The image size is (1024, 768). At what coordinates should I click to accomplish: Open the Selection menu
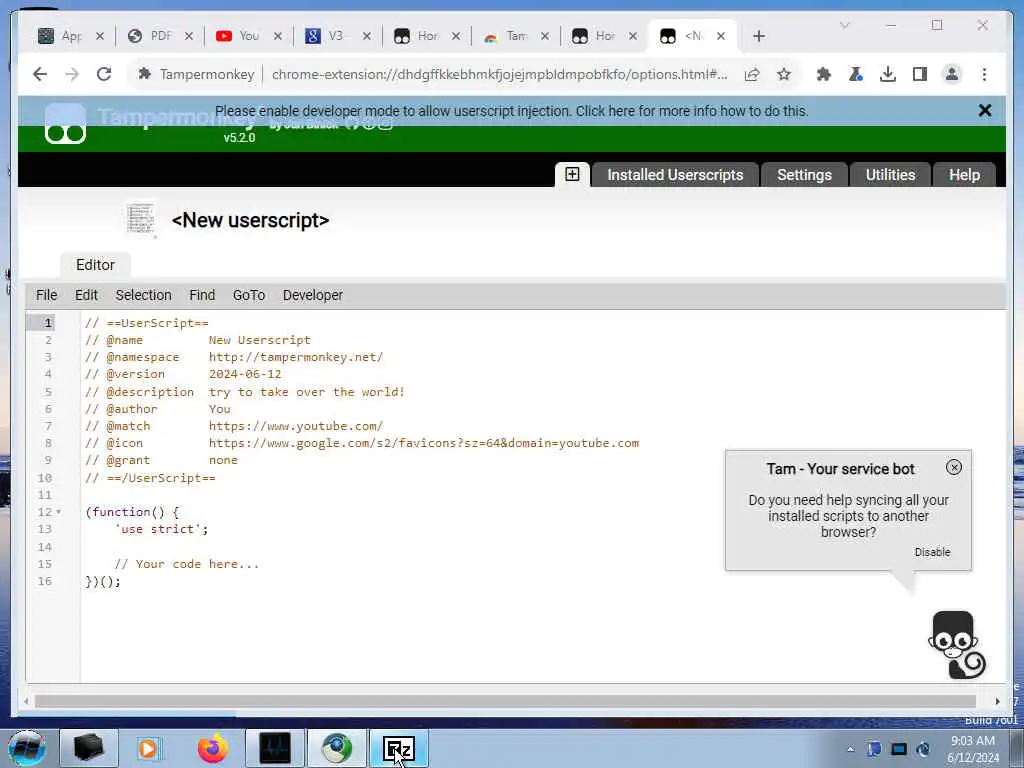(x=143, y=295)
